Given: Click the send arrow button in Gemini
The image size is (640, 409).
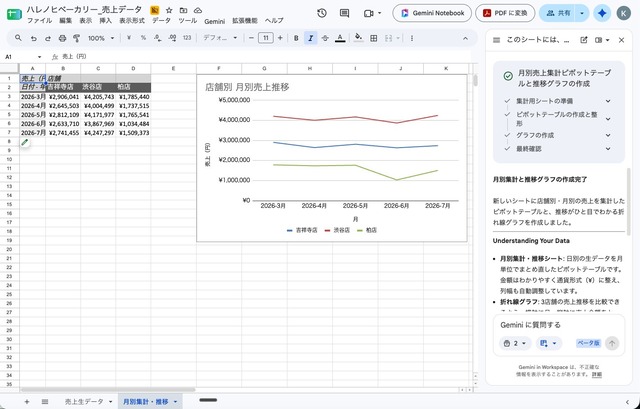Looking at the screenshot, I should coord(612,343).
